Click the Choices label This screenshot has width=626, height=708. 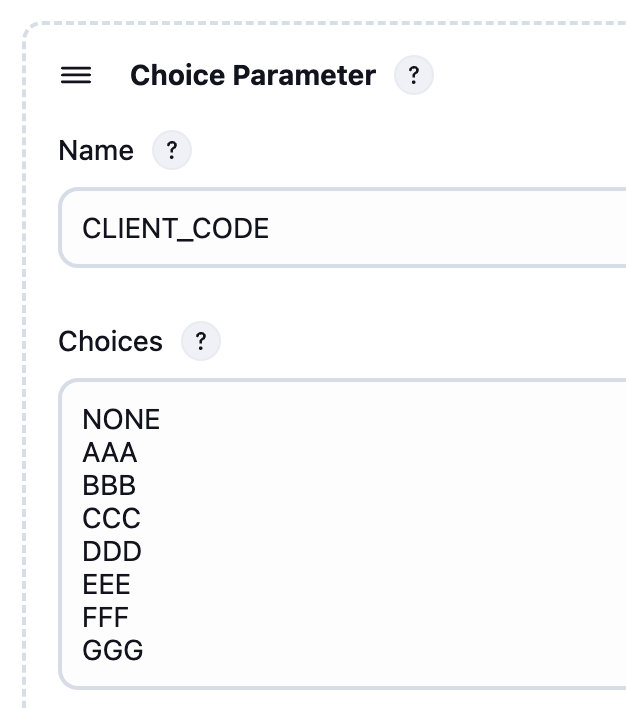[x=110, y=341]
